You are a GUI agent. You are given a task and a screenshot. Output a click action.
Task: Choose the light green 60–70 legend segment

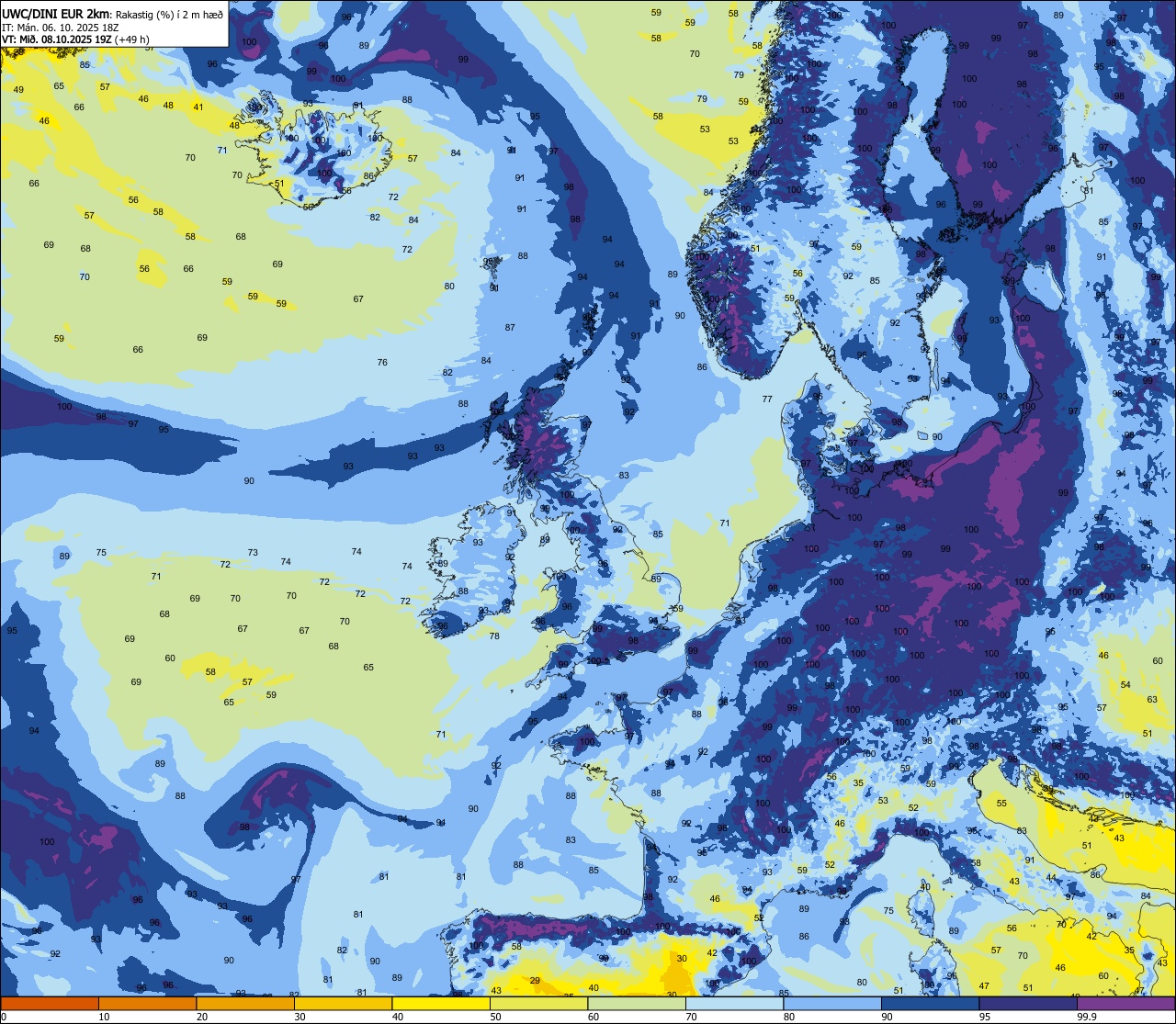click(x=637, y=1003)
